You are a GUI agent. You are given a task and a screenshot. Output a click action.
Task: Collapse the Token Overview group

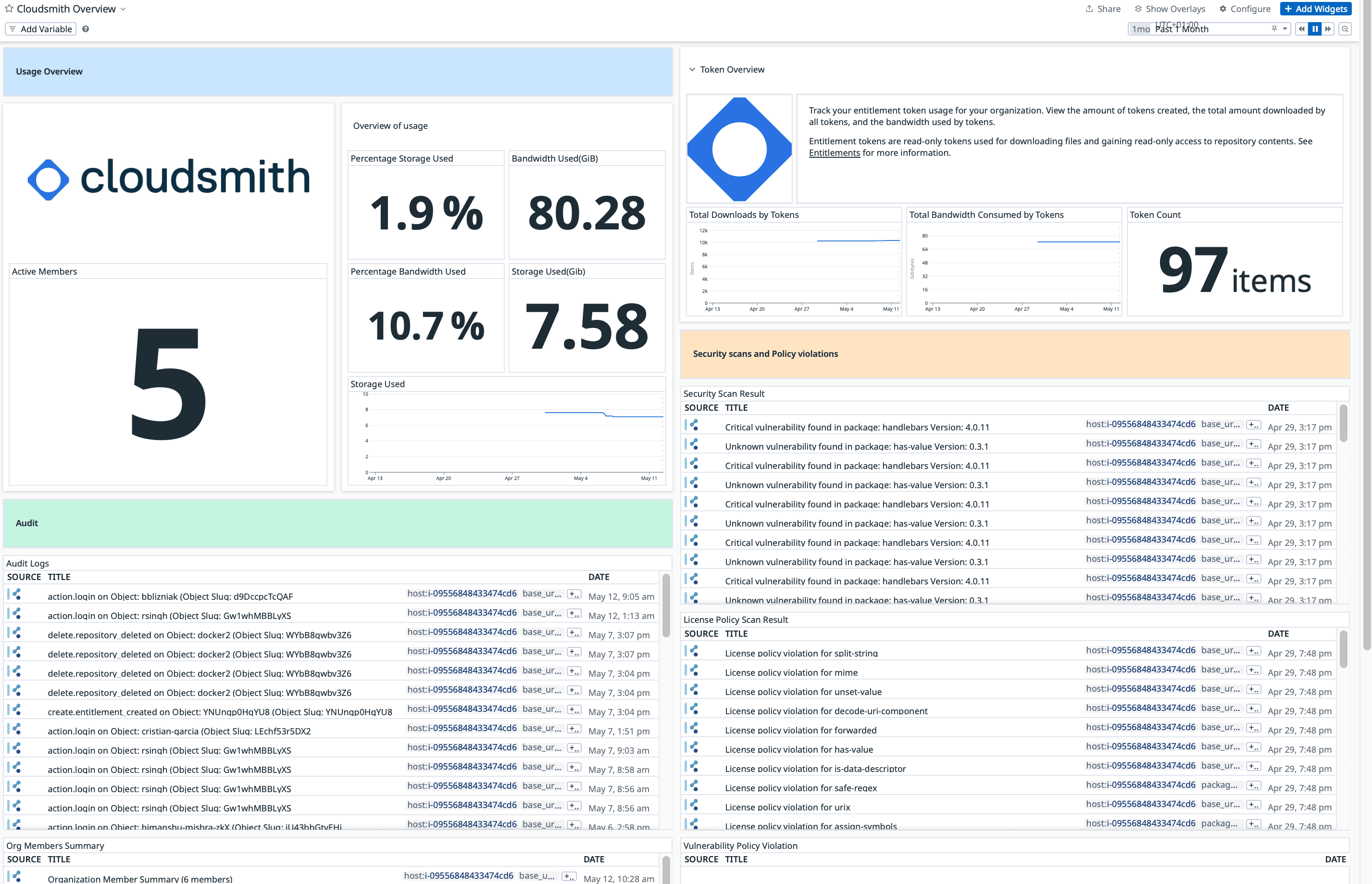(x=692, y=69)
